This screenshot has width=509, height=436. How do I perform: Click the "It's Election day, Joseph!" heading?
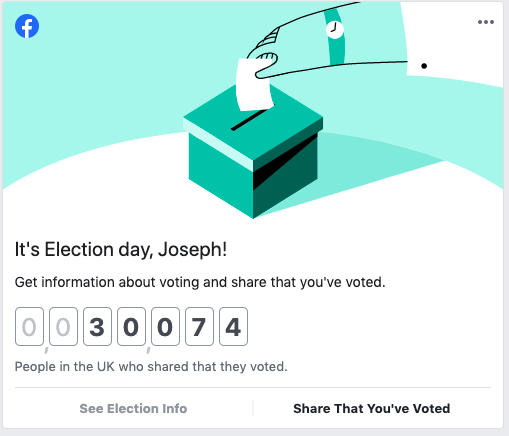pos(121,249)
